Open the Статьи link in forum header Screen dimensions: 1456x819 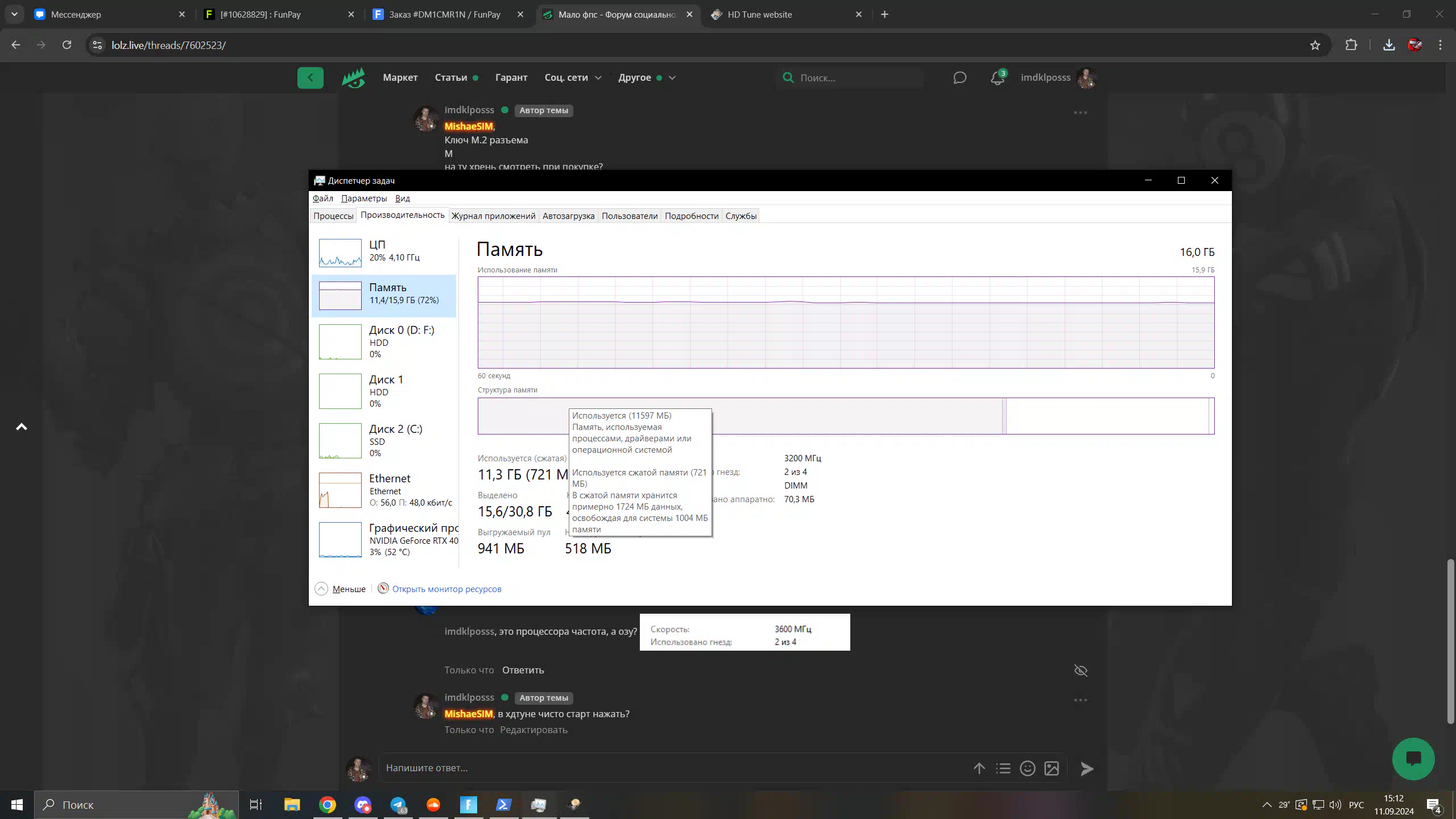[451, 77]
